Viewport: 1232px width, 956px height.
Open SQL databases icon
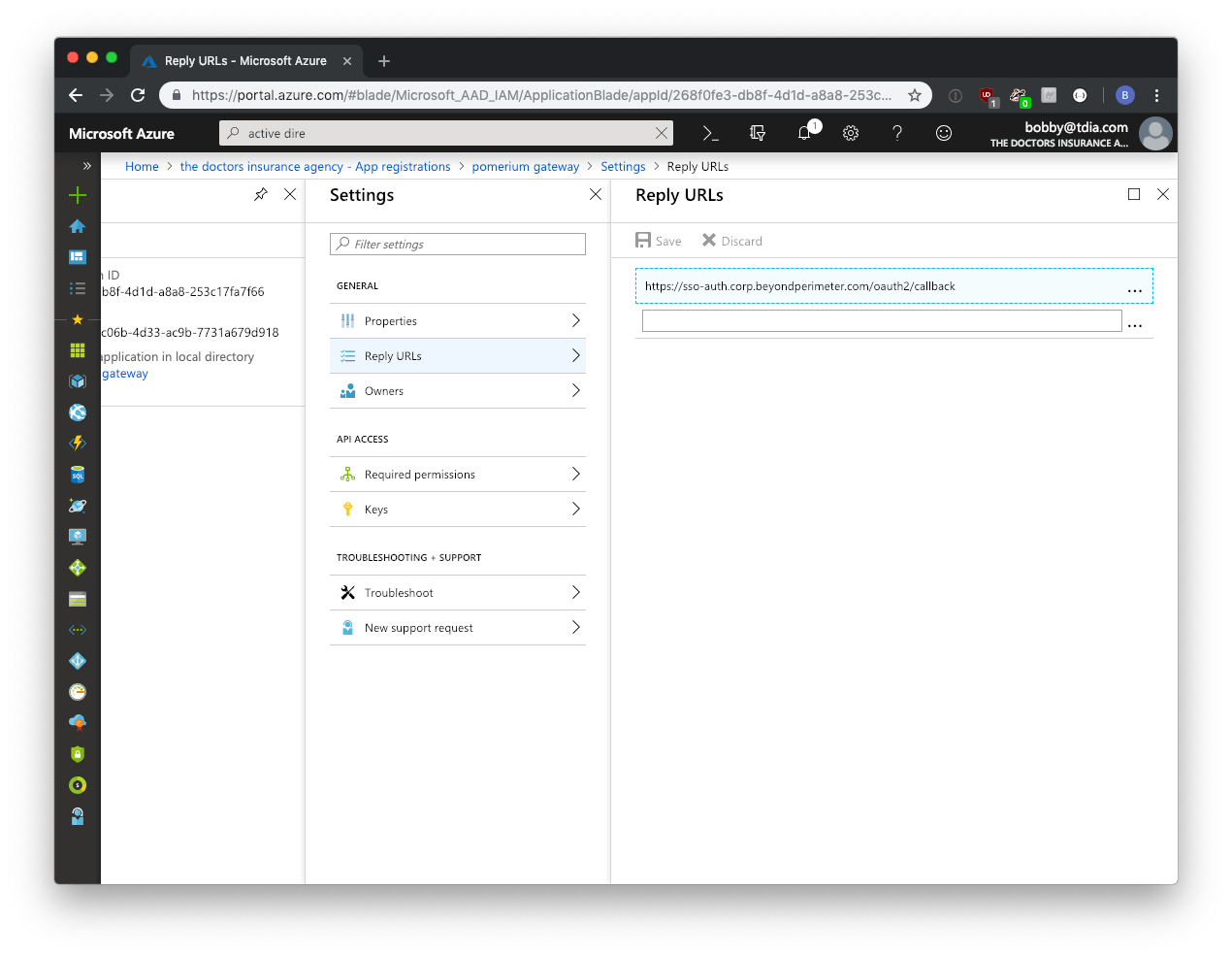78,475
